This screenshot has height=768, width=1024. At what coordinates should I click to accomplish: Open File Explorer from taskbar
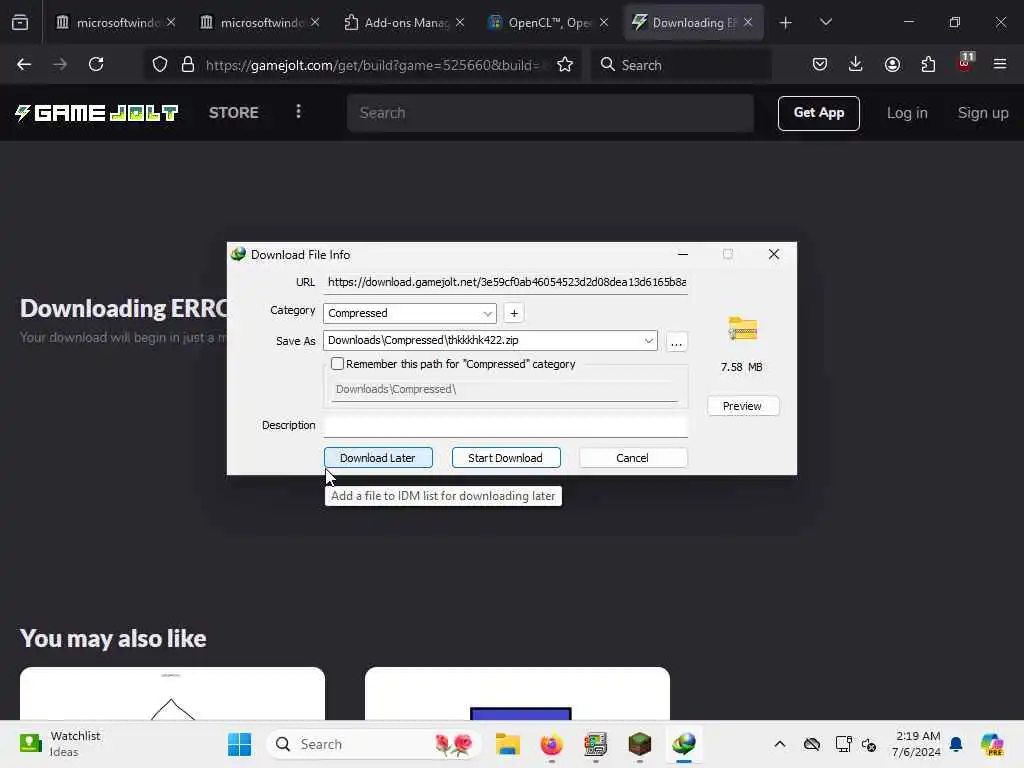coord(507,744)
